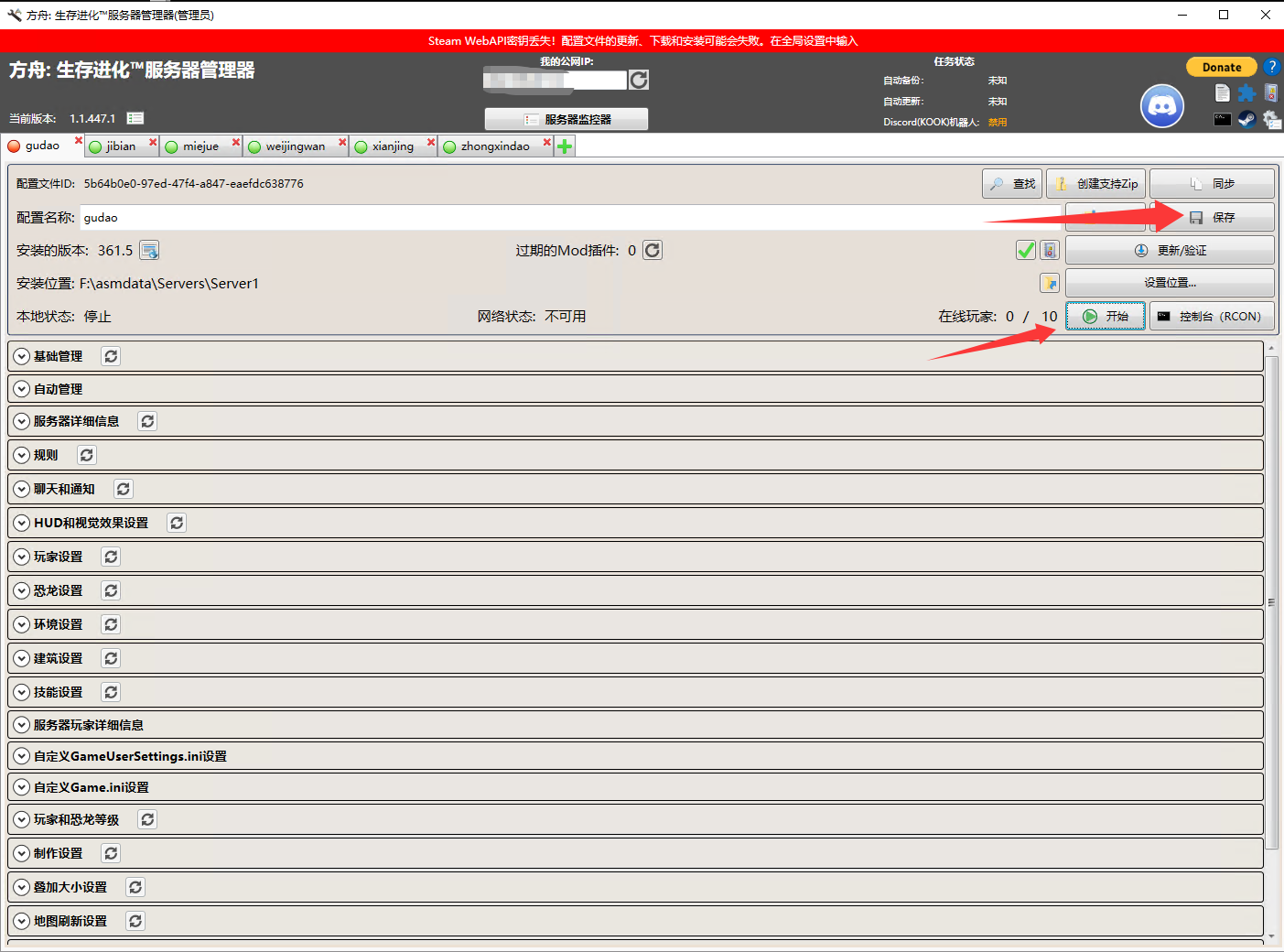Open the command prompt icon in header
The image size is (1284, 952).
coord(1222,119)
